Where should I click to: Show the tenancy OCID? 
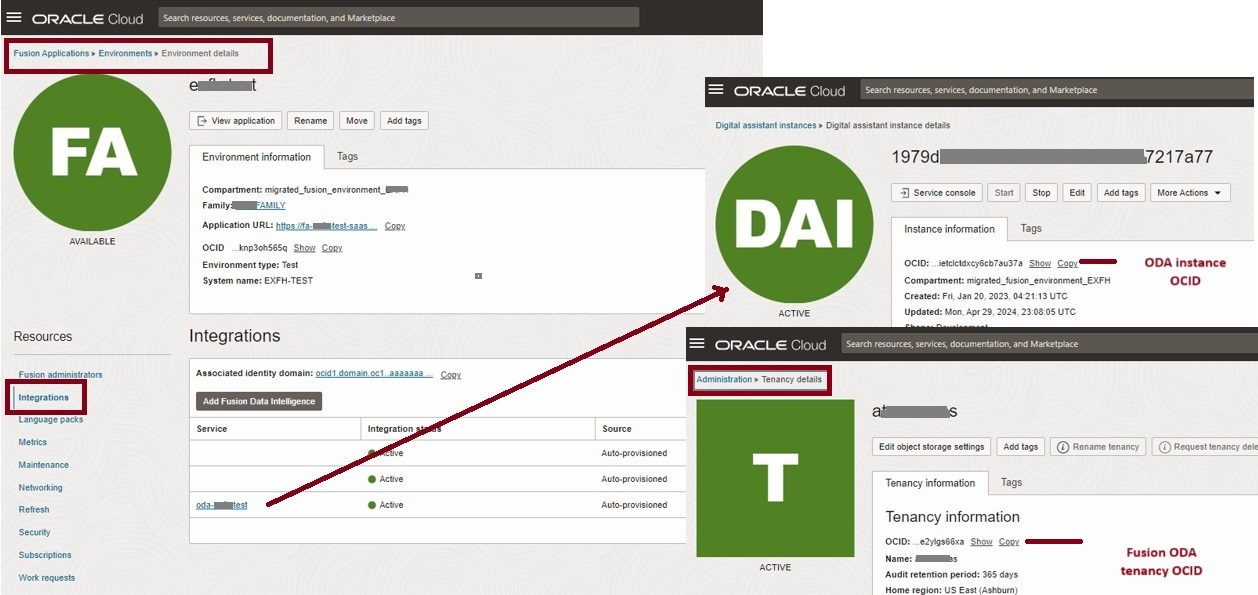(x=981, y=541)
